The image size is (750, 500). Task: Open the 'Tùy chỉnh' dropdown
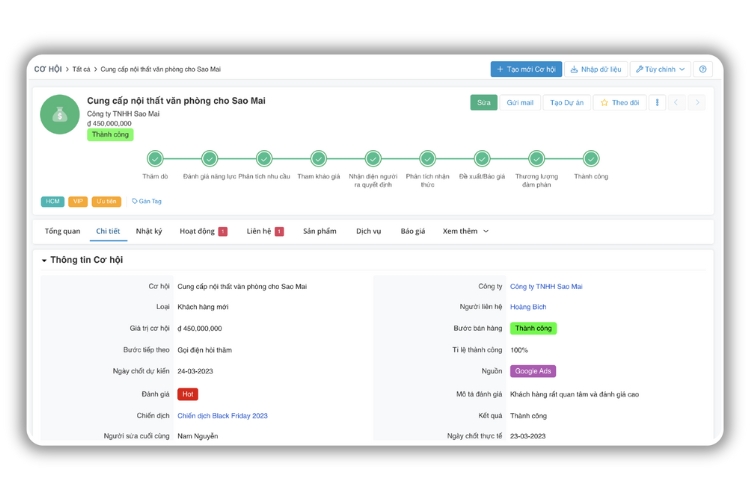661,70
